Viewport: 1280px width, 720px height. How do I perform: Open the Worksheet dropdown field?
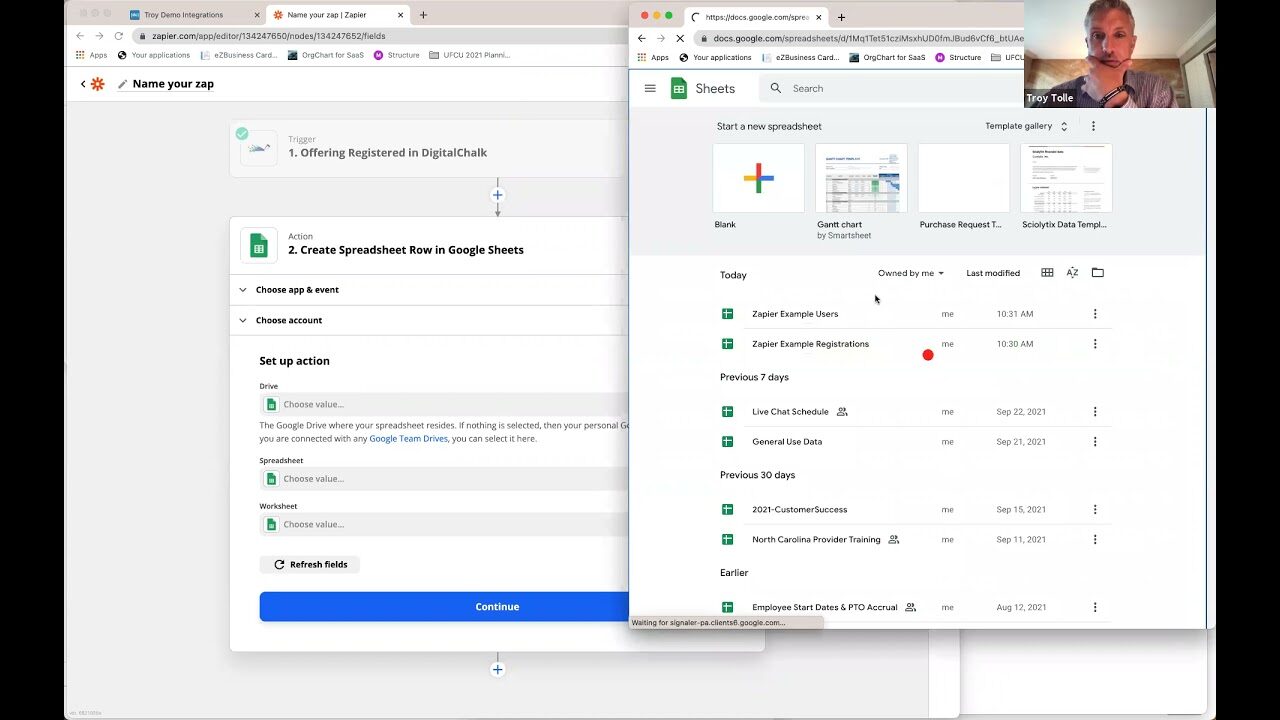[x=444, y=524]
